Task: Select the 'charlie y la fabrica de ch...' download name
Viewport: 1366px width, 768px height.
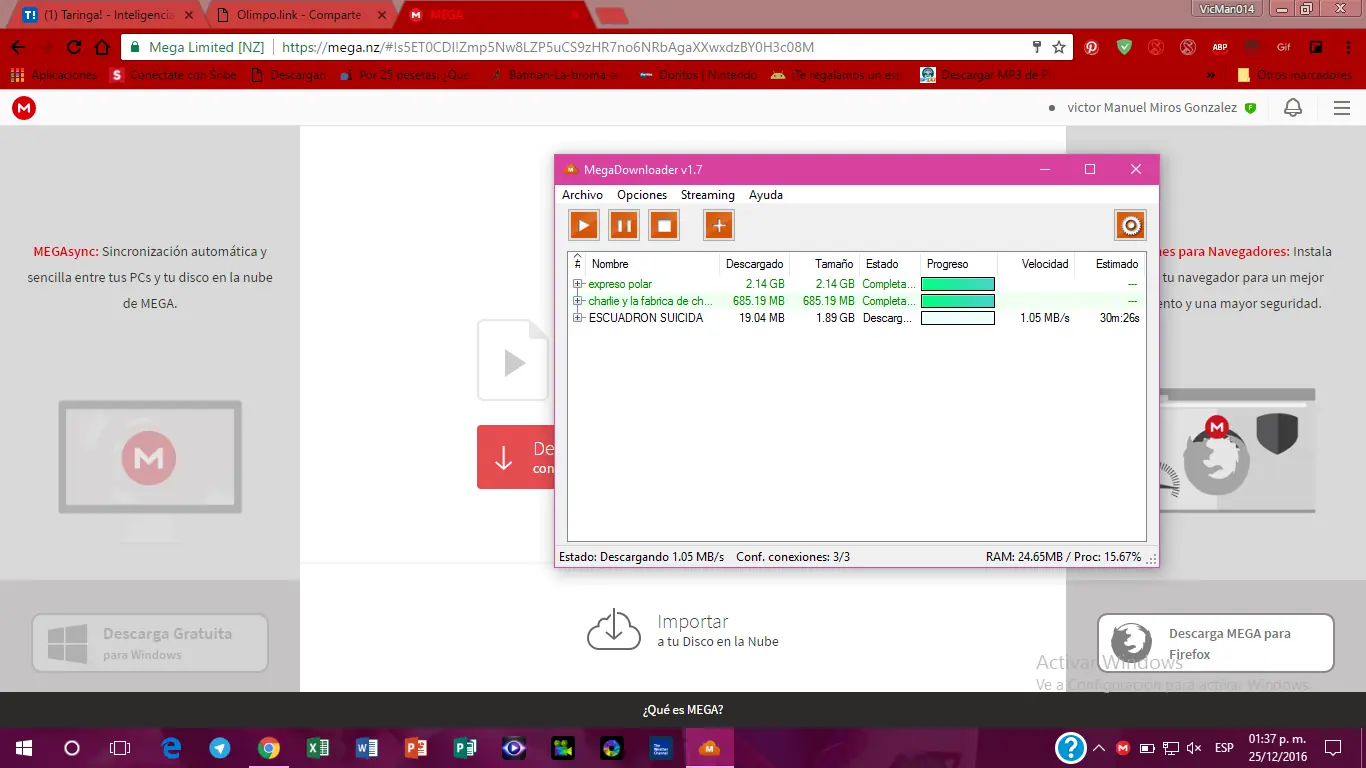Action: [x=650, y=301]
